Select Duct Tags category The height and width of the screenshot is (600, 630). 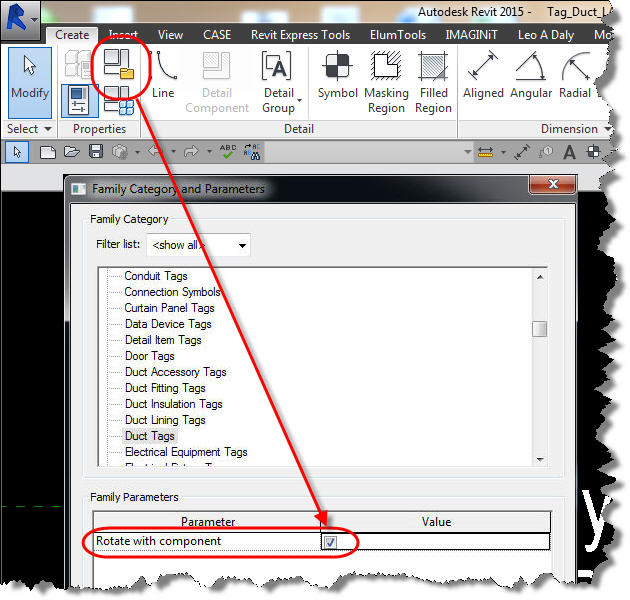pos(149,436)
